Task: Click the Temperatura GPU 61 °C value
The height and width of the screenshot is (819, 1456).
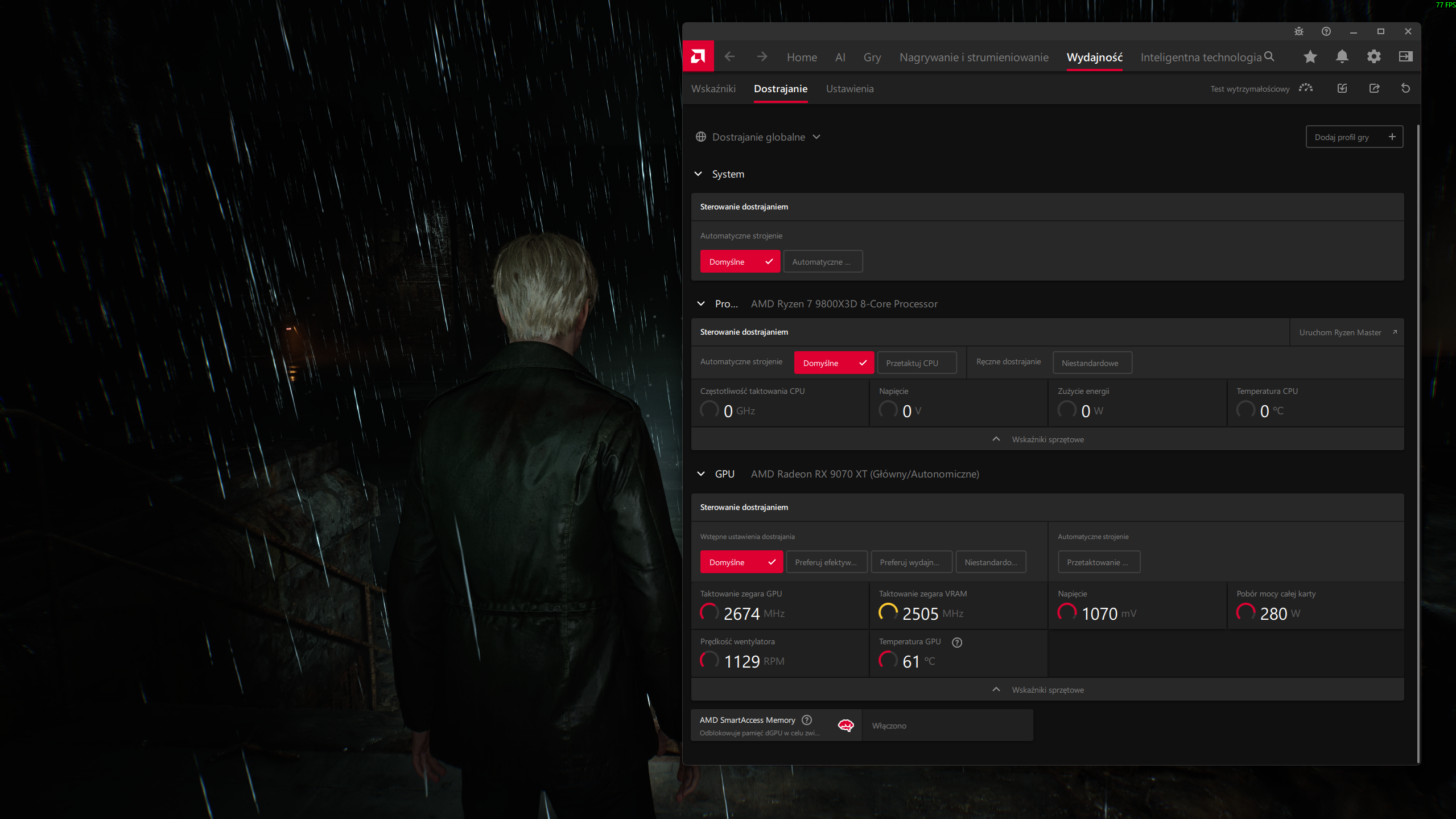Action: (918, 661)
